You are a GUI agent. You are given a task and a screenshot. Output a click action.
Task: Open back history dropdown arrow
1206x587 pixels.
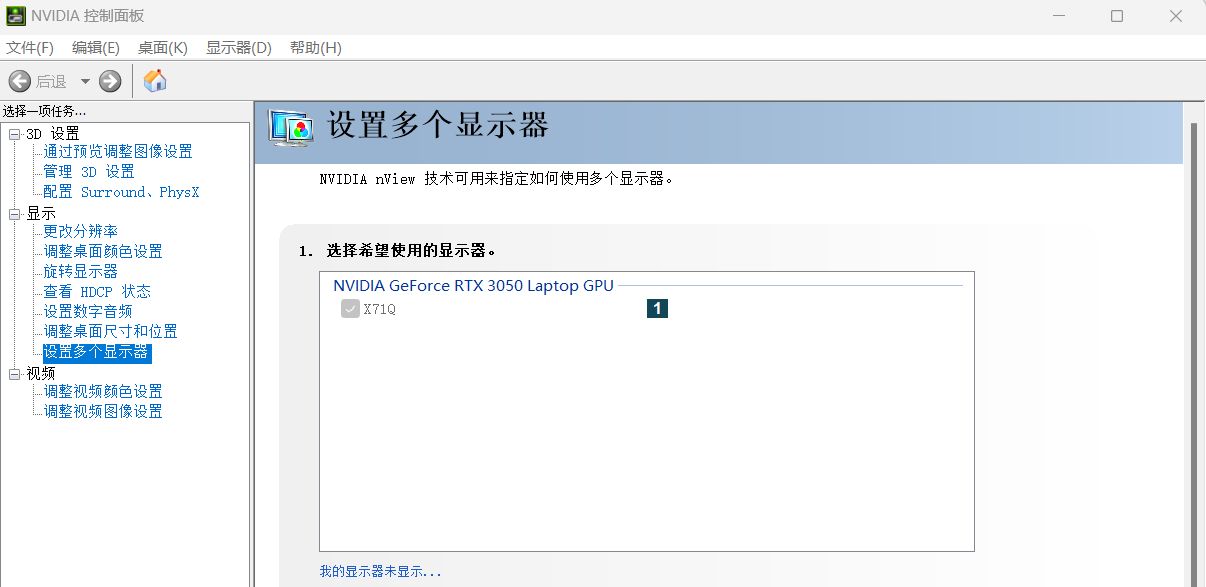(85, 82)
